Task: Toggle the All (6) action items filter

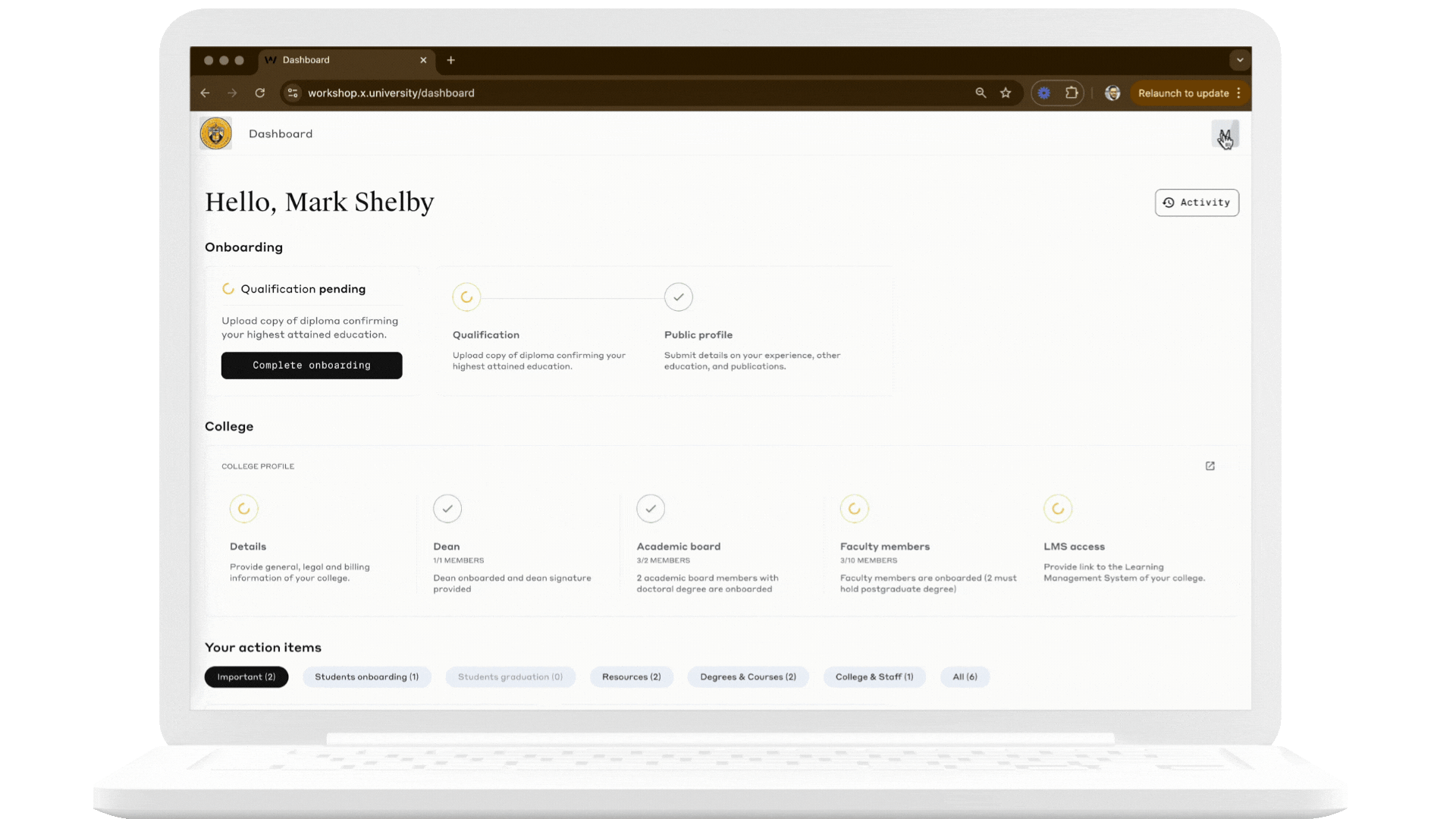Action: pos(965,676)
